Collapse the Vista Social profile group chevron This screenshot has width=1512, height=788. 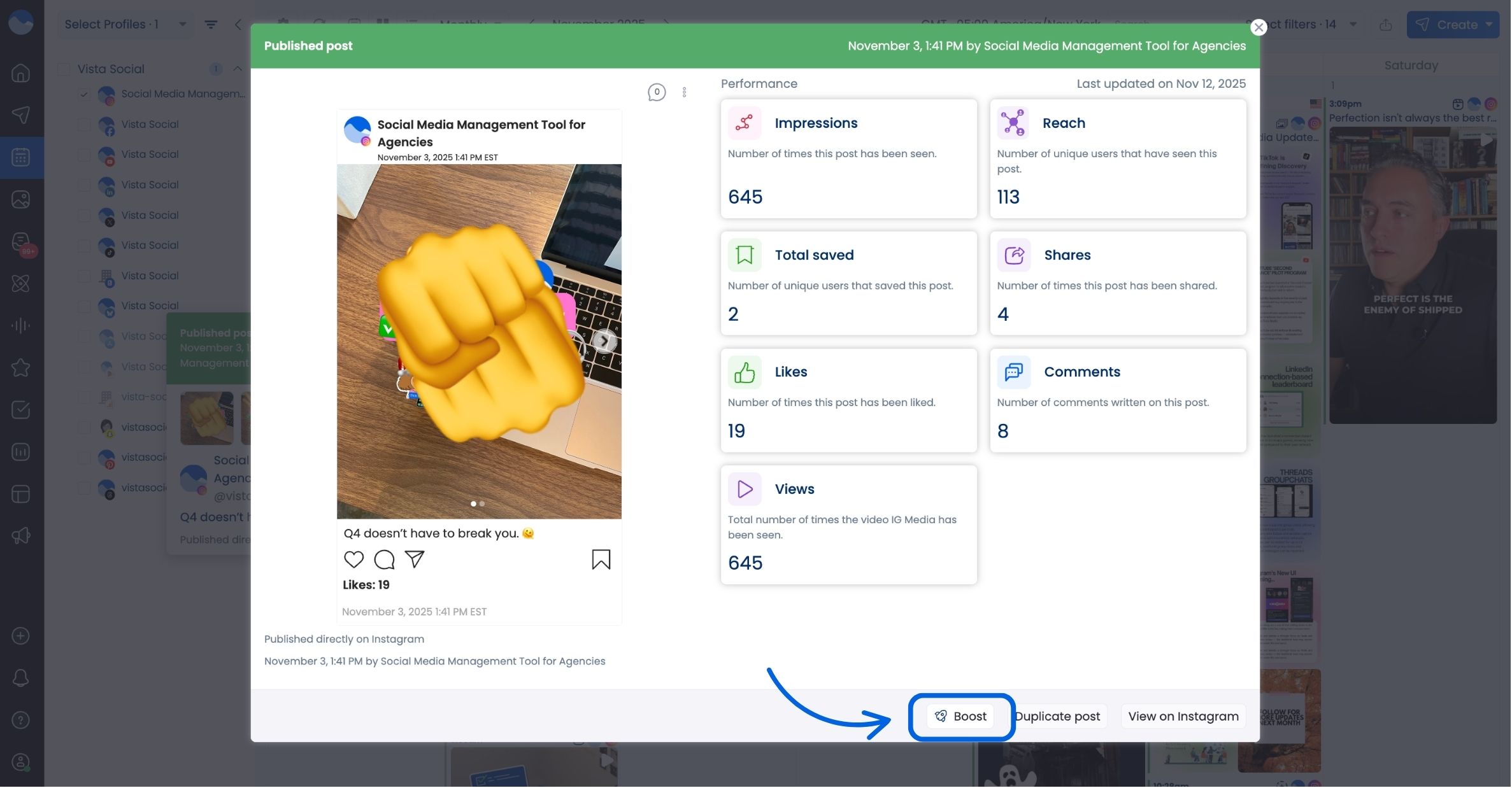click(238, 69)
